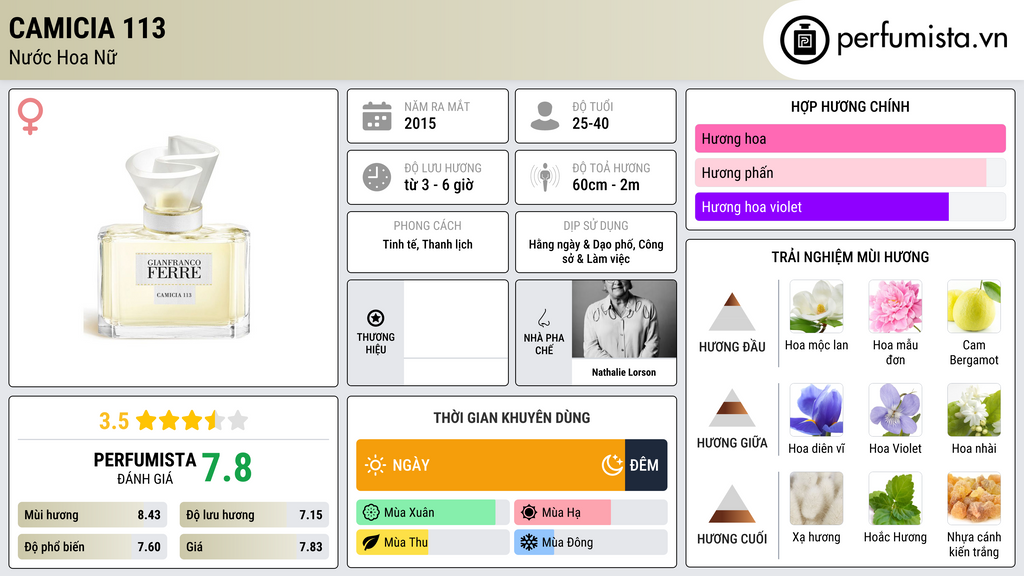Click the person icon beside Độ tuổi
The image size is (1024, 576).
click(545, 116)
